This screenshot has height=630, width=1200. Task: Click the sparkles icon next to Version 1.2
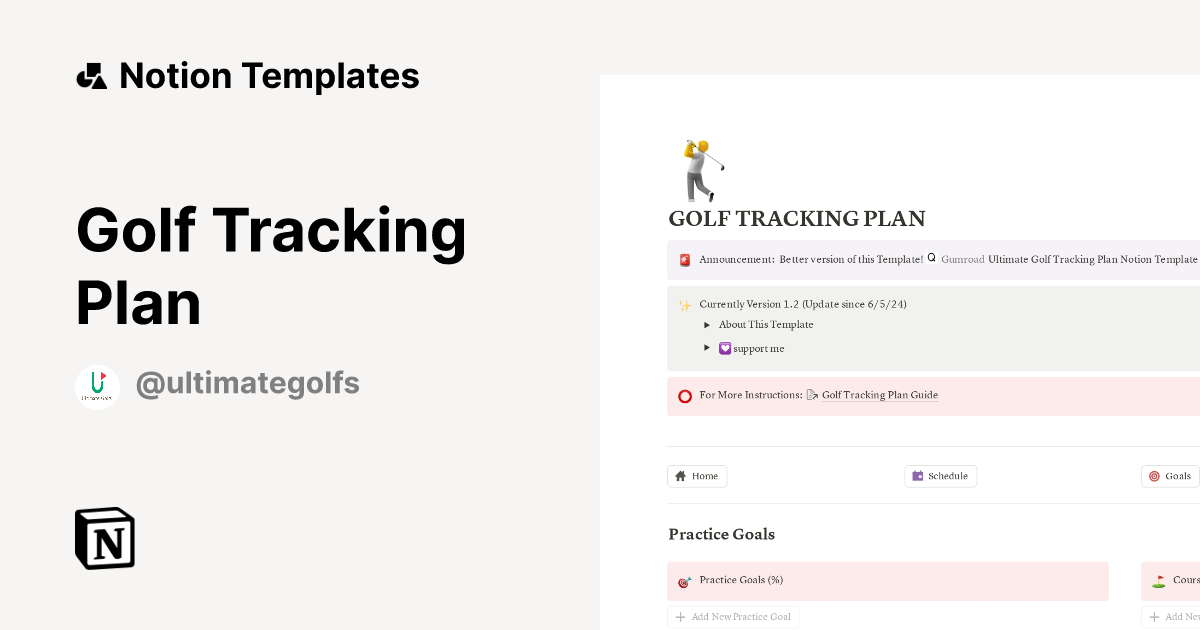pos(684,304)
